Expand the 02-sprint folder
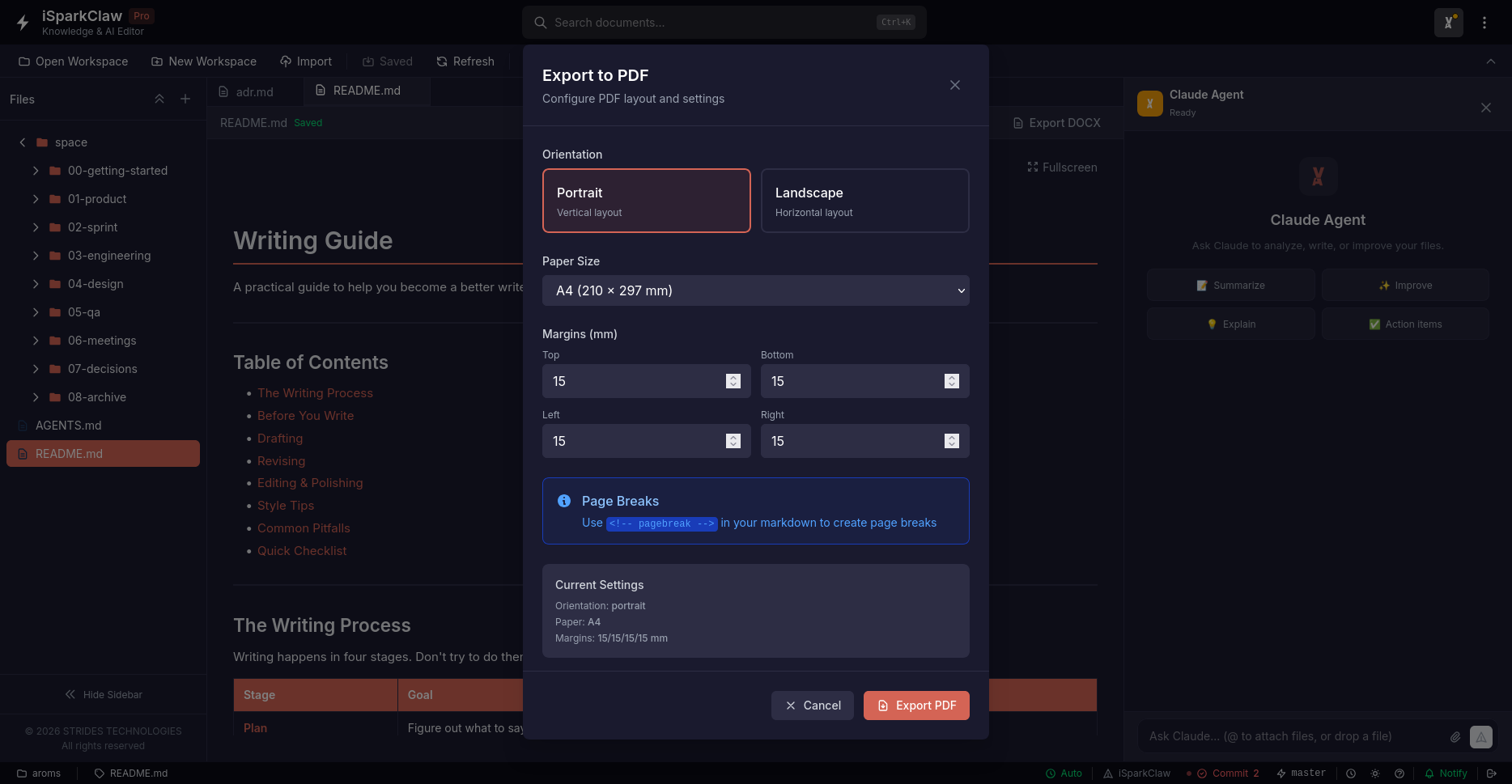Image resolution: width=1512 pixels, height=784 pixels. click(36, 227)
